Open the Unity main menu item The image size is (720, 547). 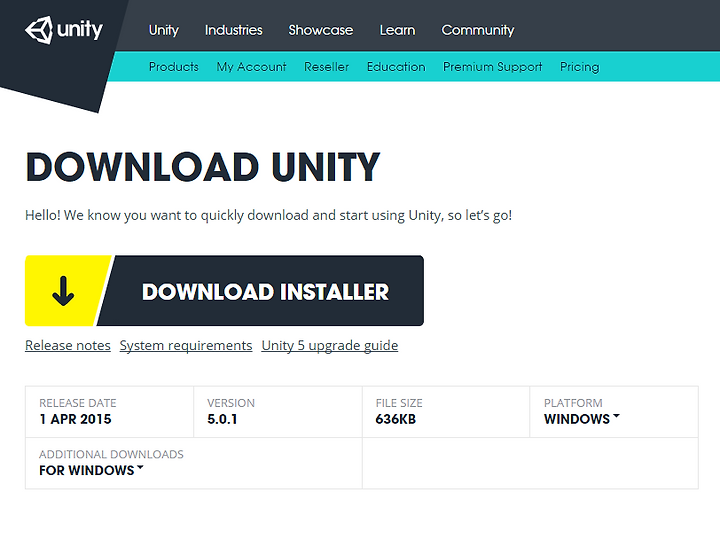[x=163, y=30]
